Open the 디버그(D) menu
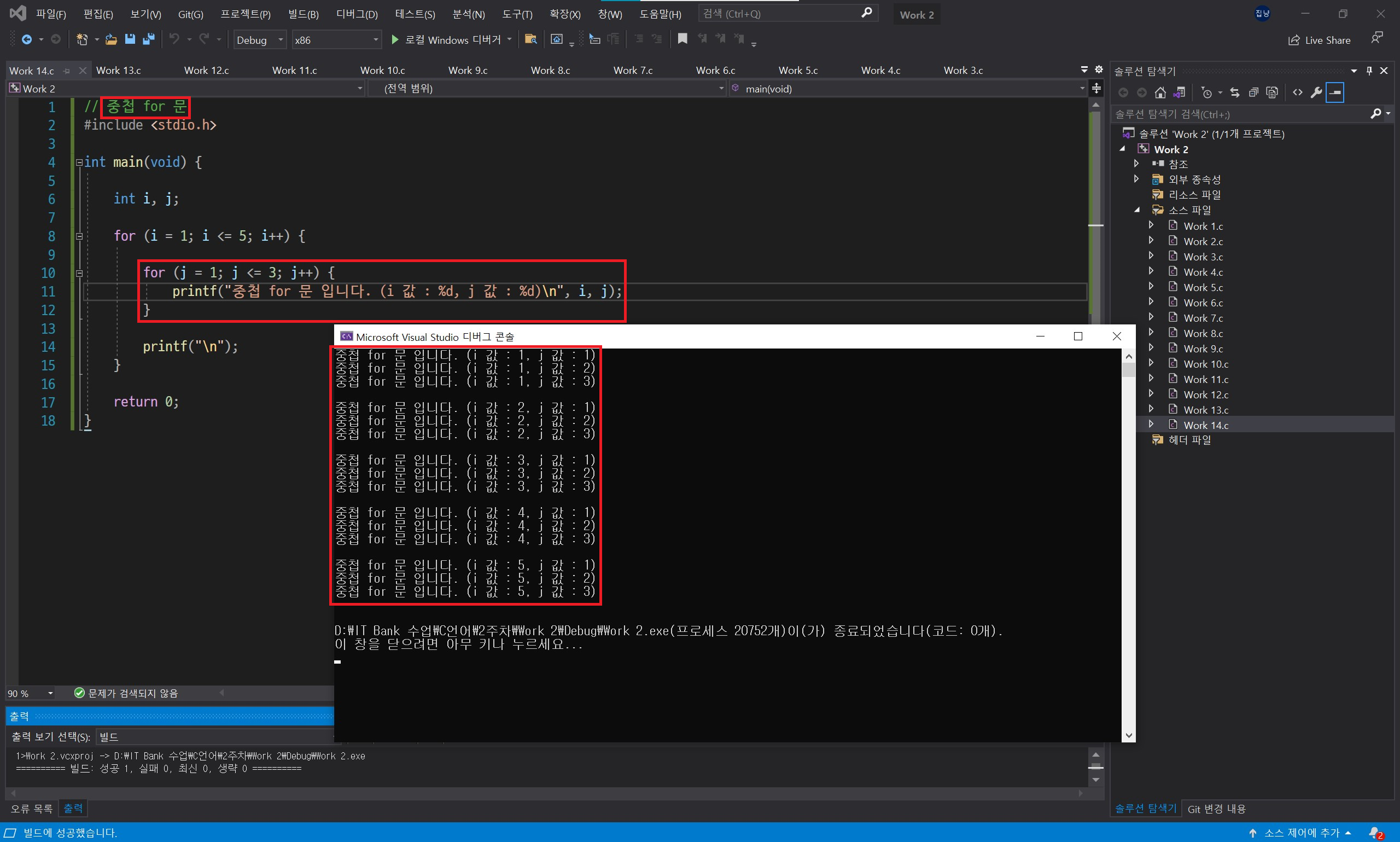The height and width of the screenshot is (842, 1400). pos(357,14)
